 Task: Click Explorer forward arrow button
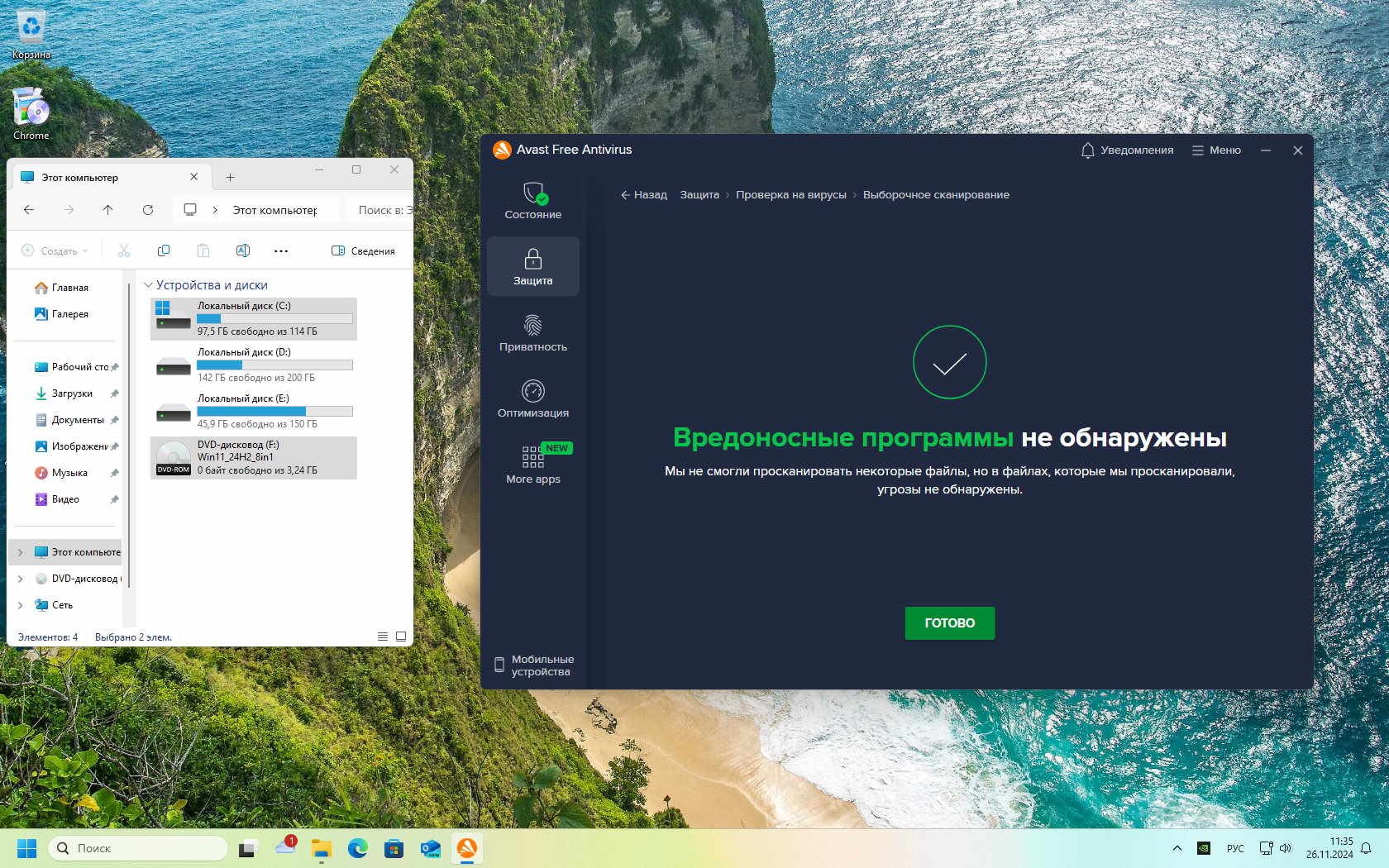[x=69, y=210]
